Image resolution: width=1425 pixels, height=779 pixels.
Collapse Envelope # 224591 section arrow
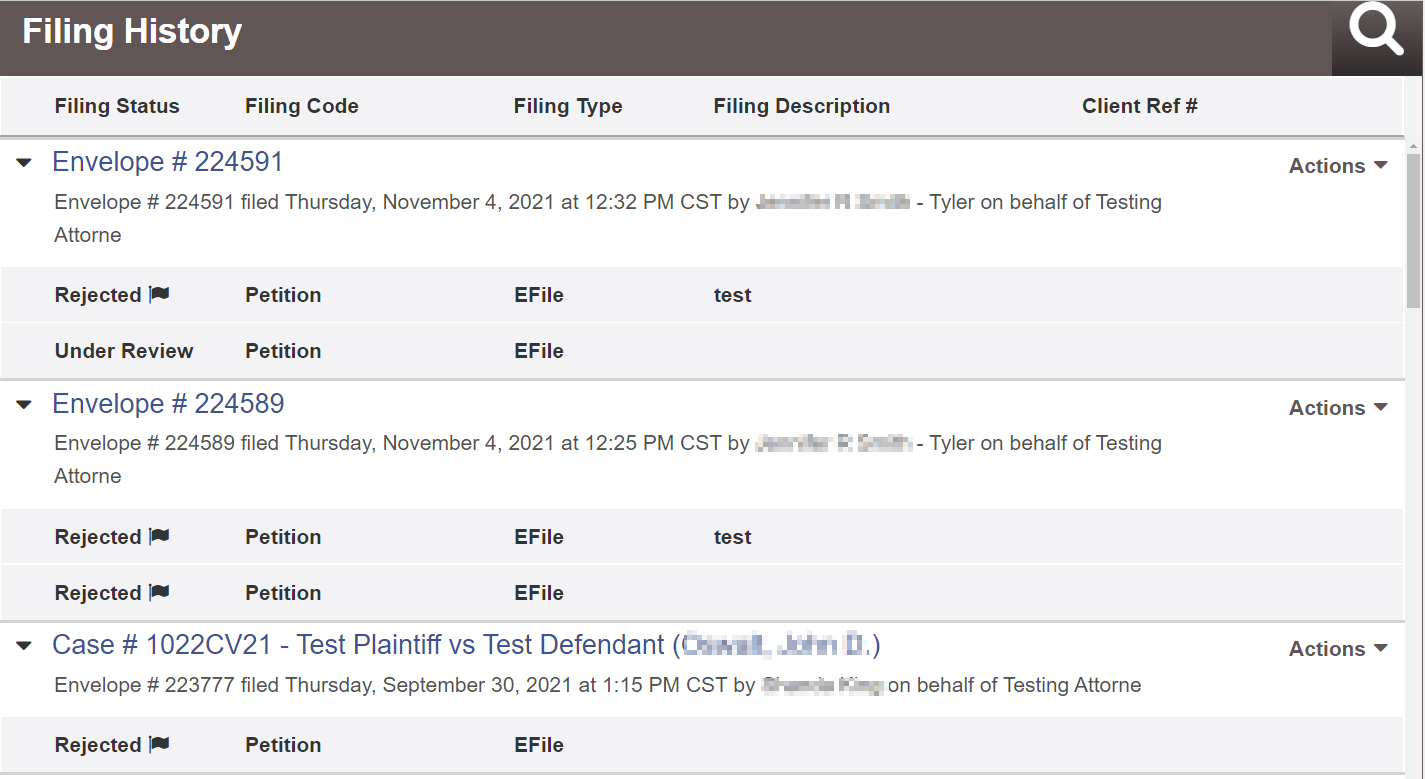pyautogui.click(x=24, y=163)
